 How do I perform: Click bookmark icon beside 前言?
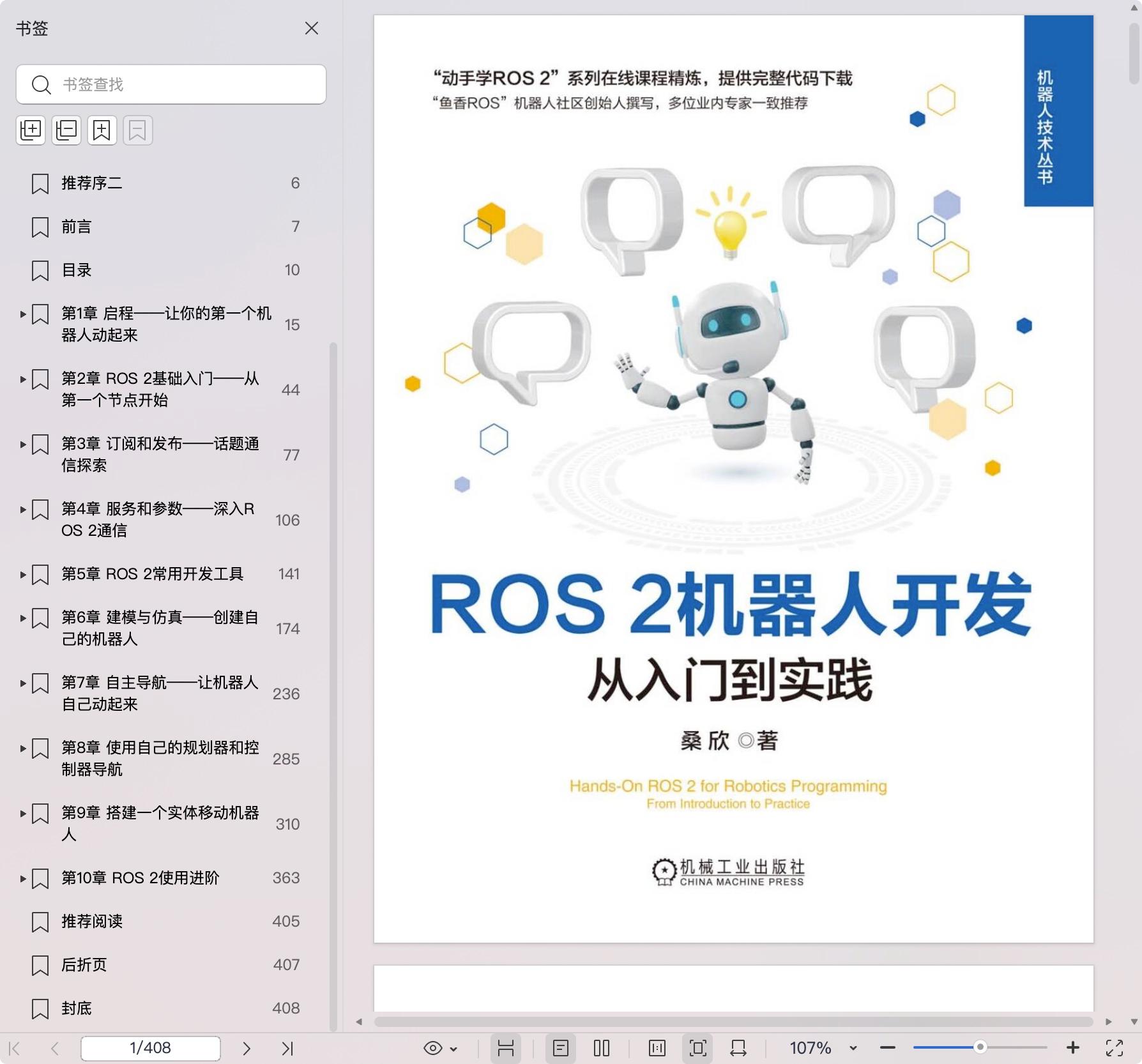(x=40, y=227)
